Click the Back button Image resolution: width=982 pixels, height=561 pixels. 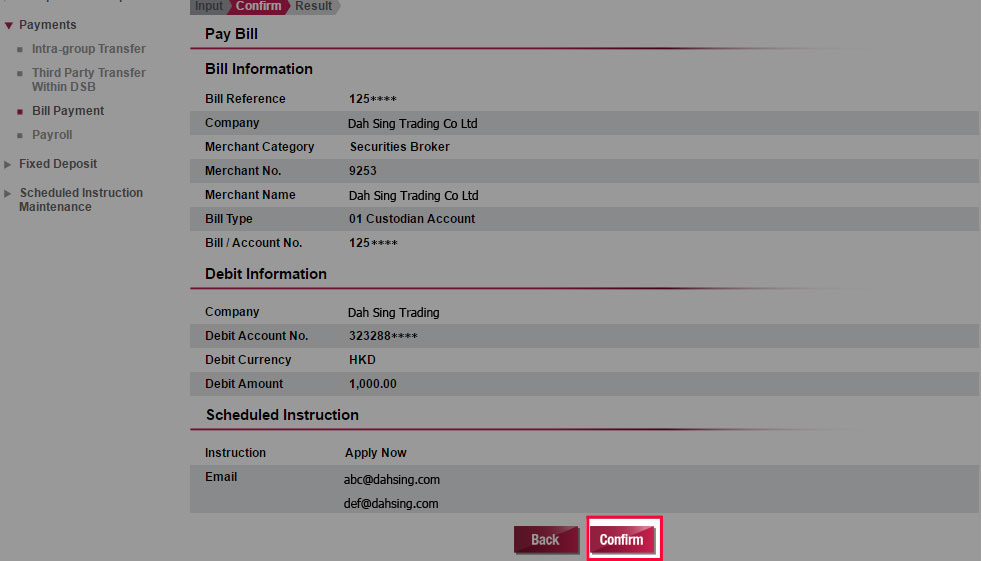[x=545, y=540]
